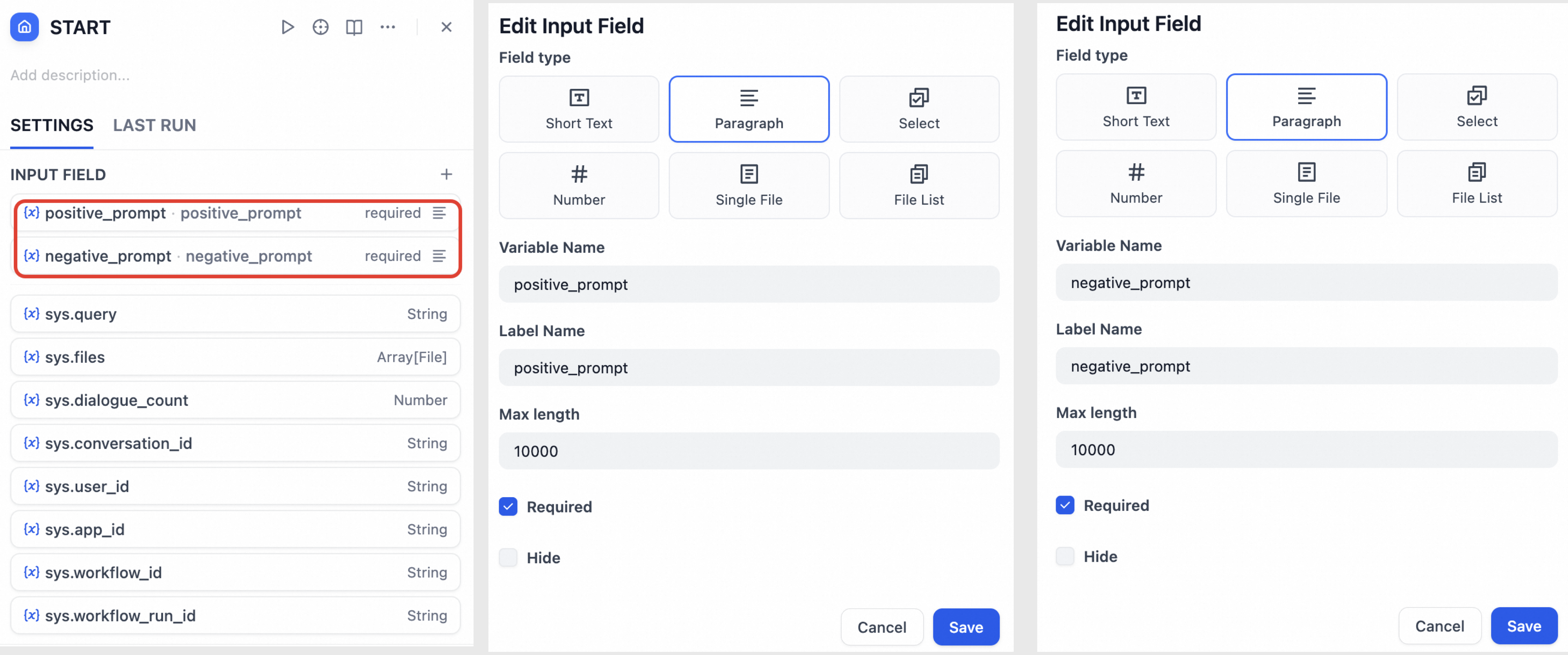Switch to the LAST RUN tab

tap(154, 125)
